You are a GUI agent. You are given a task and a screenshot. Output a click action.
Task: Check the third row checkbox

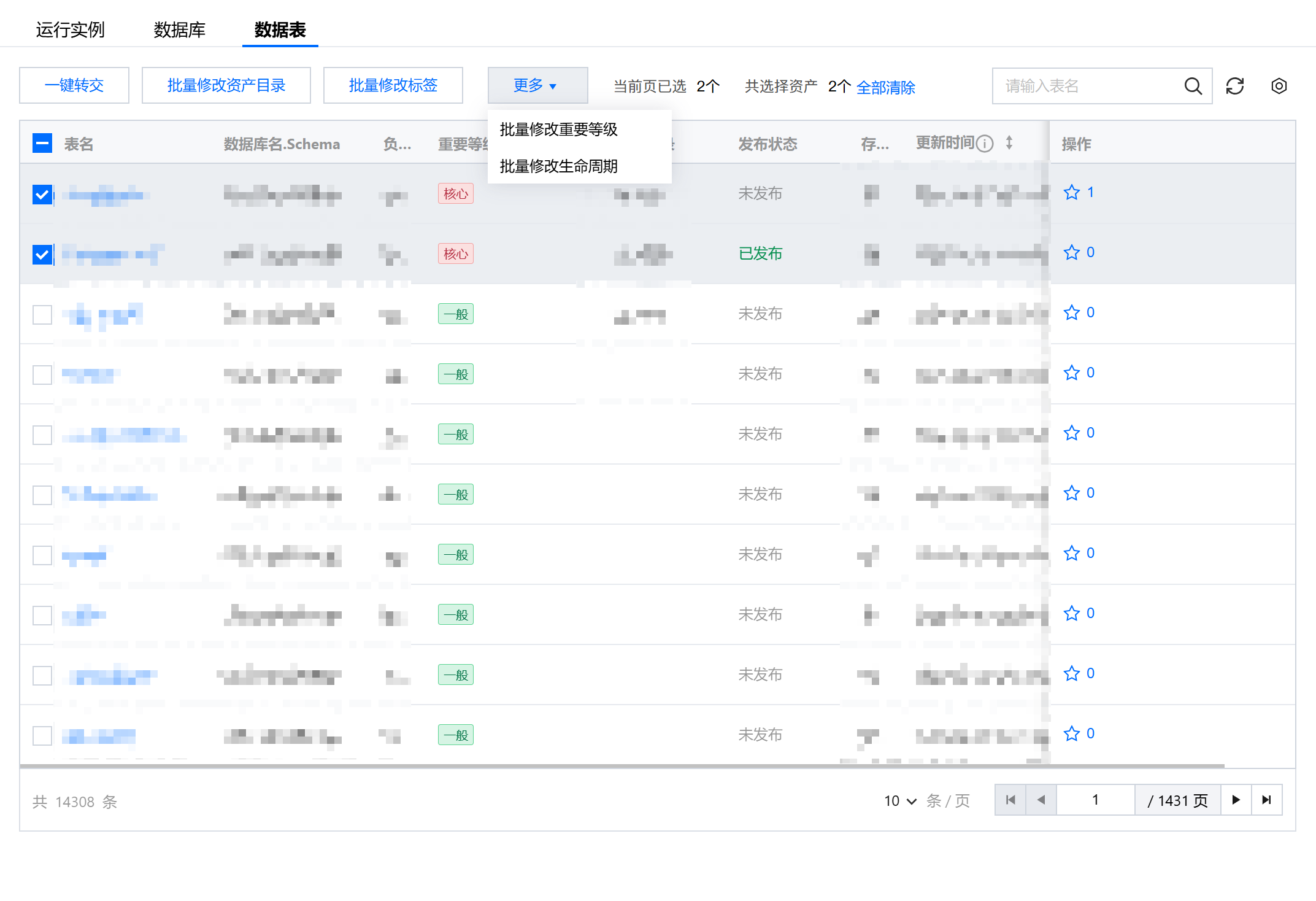point(42,315)
